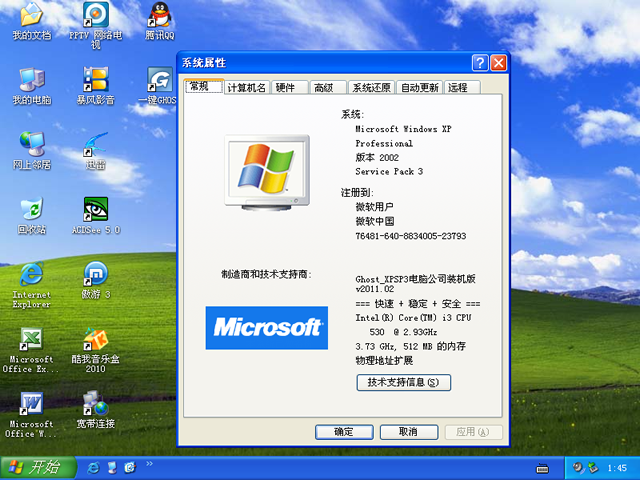Click the product ID text 76481-640-8834005-23793
This screenshot has width=640, height=480.
411,236
